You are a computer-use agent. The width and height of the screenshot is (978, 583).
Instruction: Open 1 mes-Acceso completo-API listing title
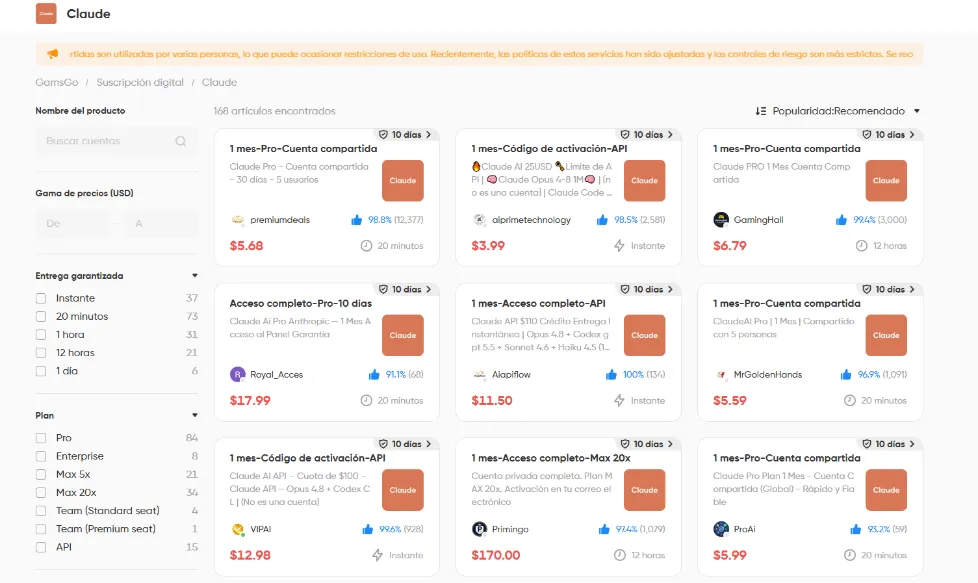[538, 303]
